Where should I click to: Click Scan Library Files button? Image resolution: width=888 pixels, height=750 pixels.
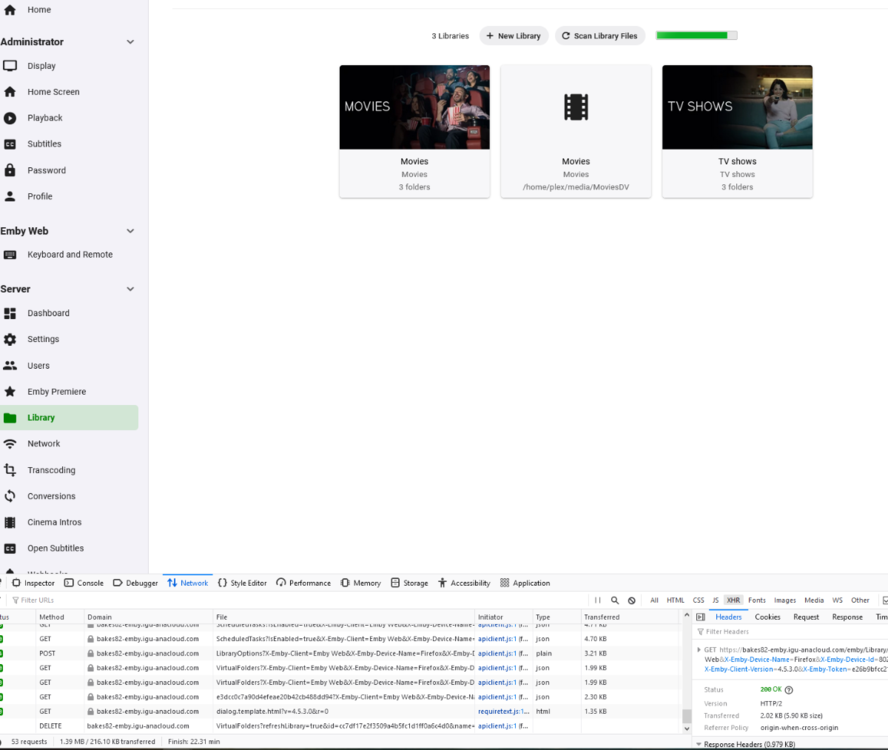pos(600,36)
